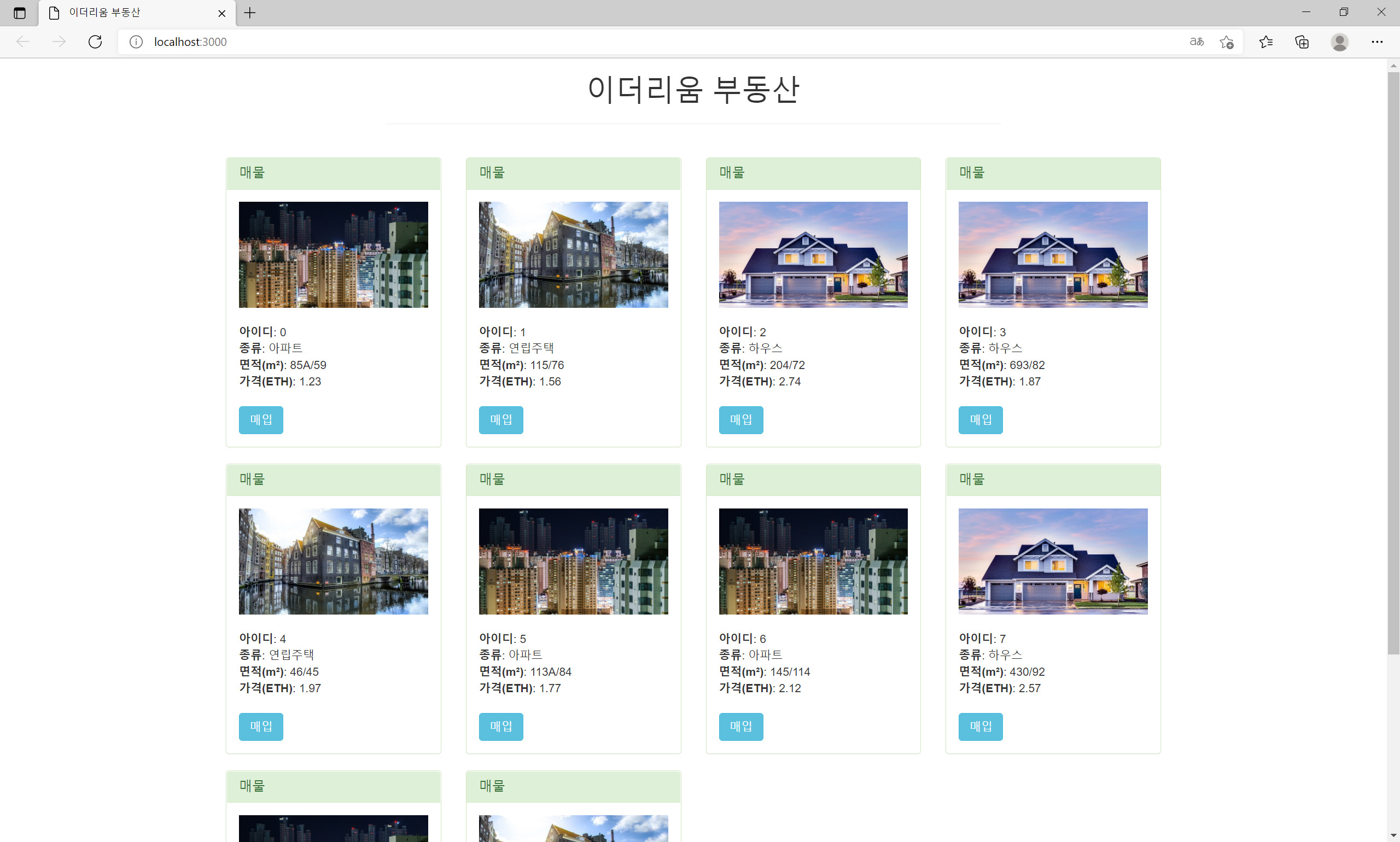The width and height of the screenshot is (1400, 842).
Task: Open the favorites list icon
Action: pos(1265,42)
